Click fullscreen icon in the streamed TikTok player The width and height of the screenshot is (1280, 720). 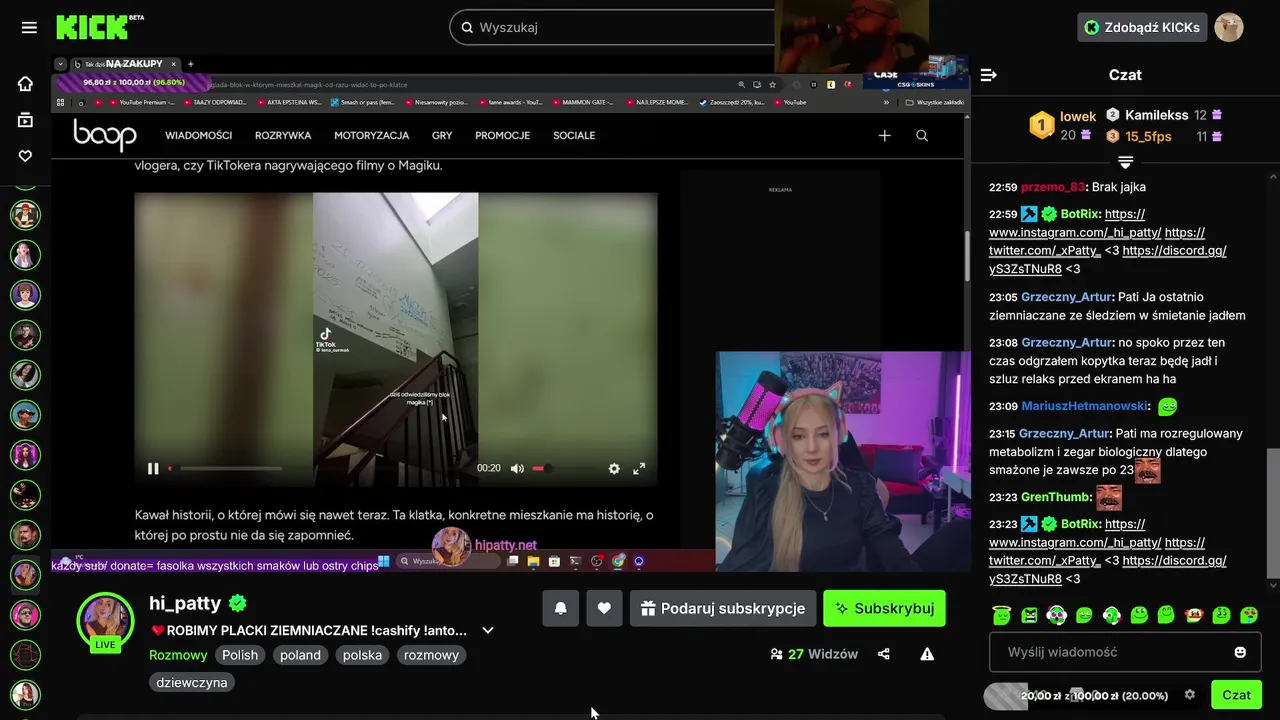[x=639, y=468]
